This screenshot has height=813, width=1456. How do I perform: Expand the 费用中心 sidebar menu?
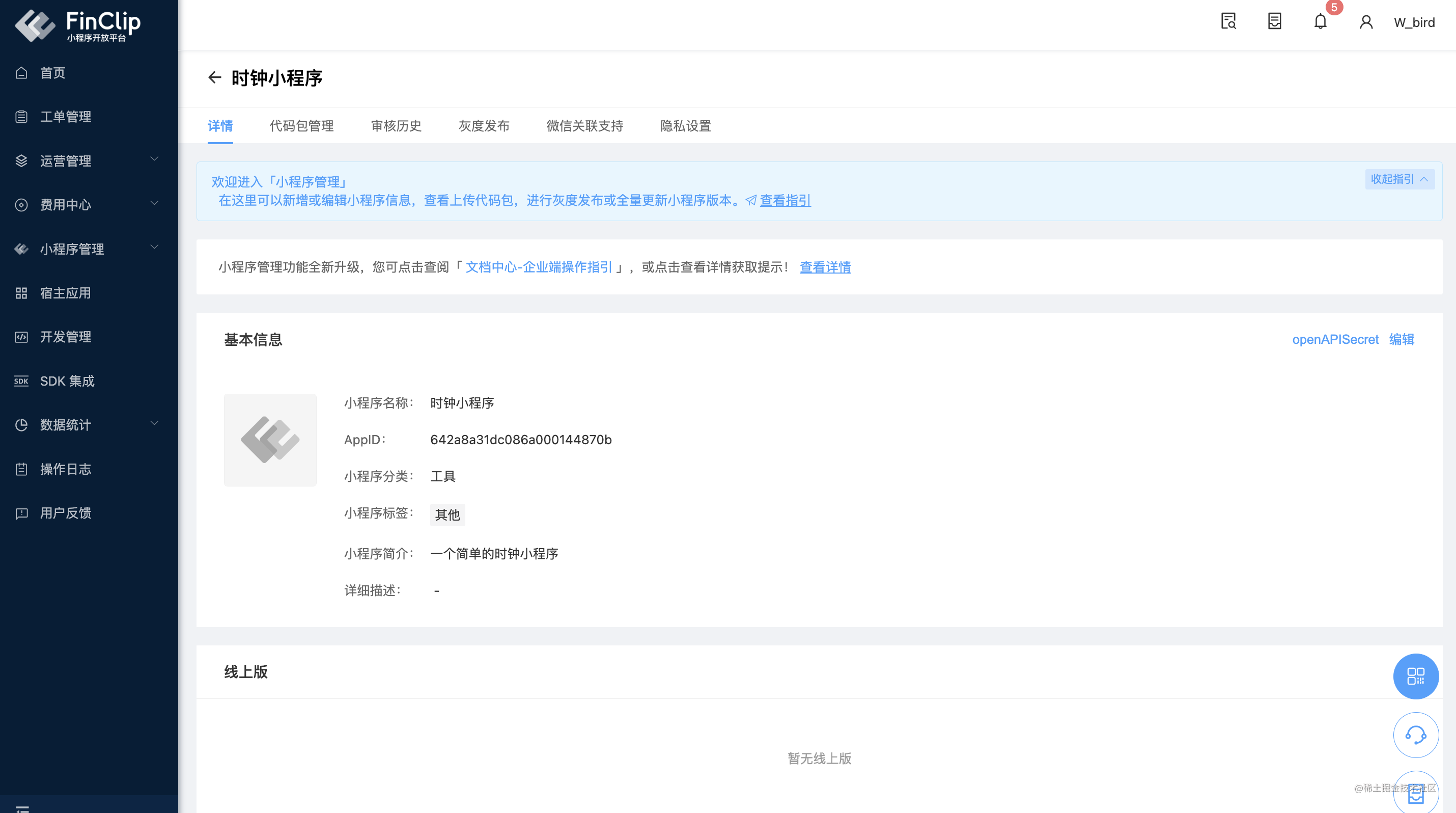tap(66, 205)
